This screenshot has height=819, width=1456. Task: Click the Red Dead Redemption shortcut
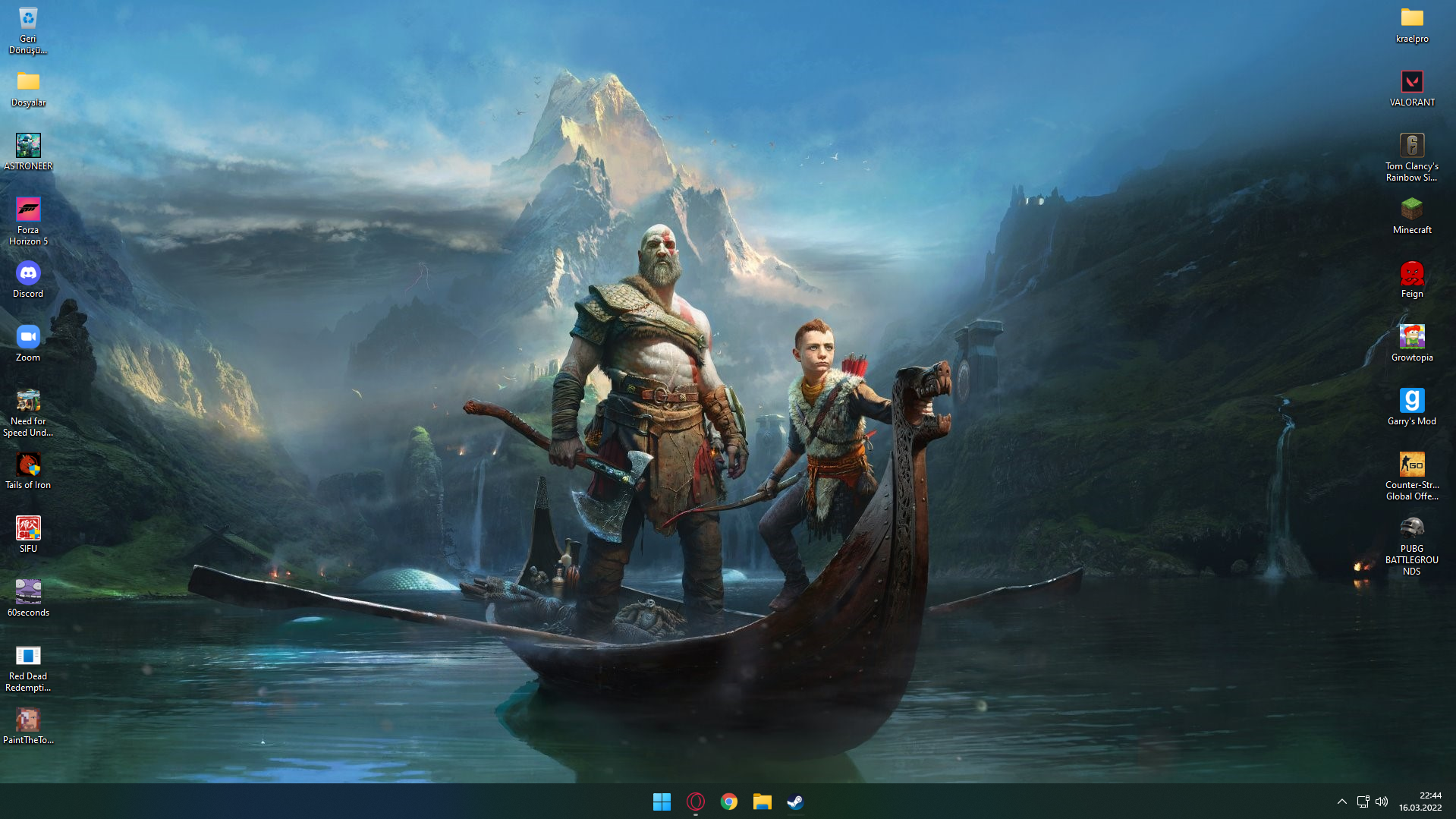tap(28, 668)
